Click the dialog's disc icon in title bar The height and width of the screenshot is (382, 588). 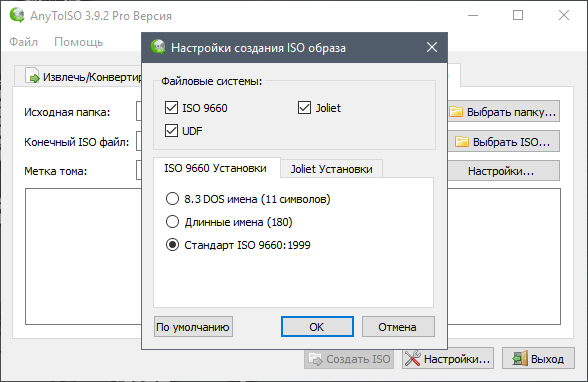158,47
